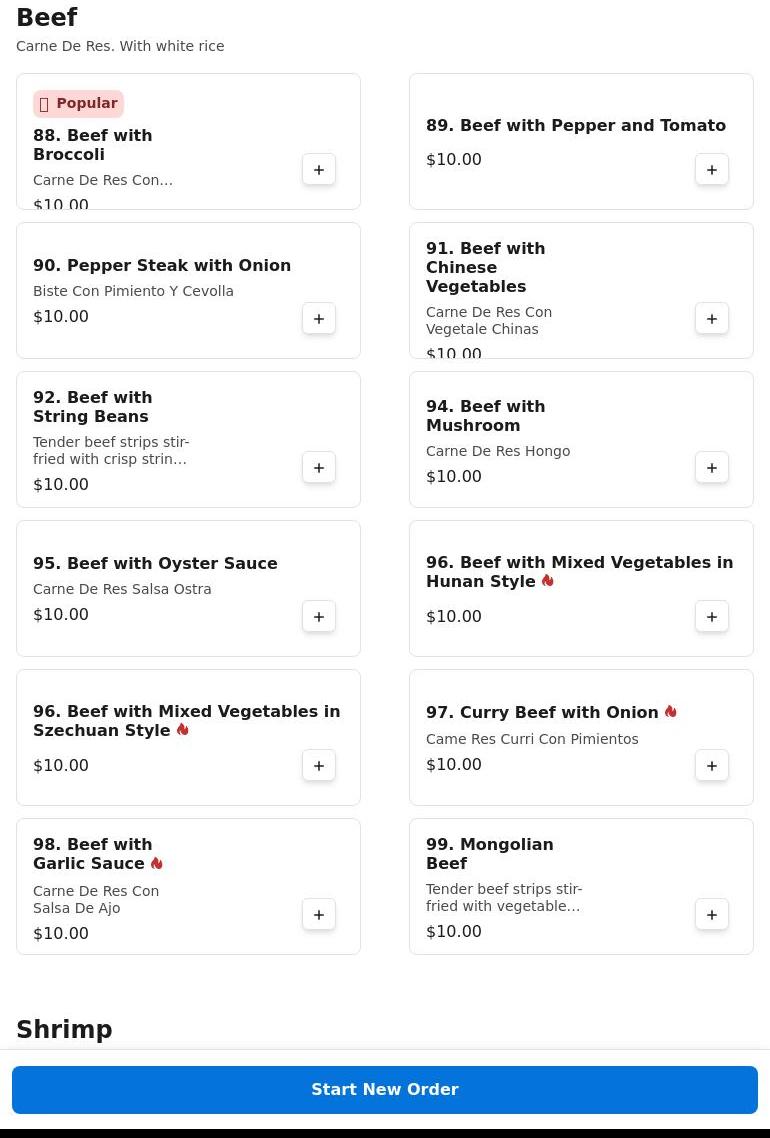Add Beef with Oyster Sauce
The height and width of the screenshot is (1138, 770).
click(319, 617)
